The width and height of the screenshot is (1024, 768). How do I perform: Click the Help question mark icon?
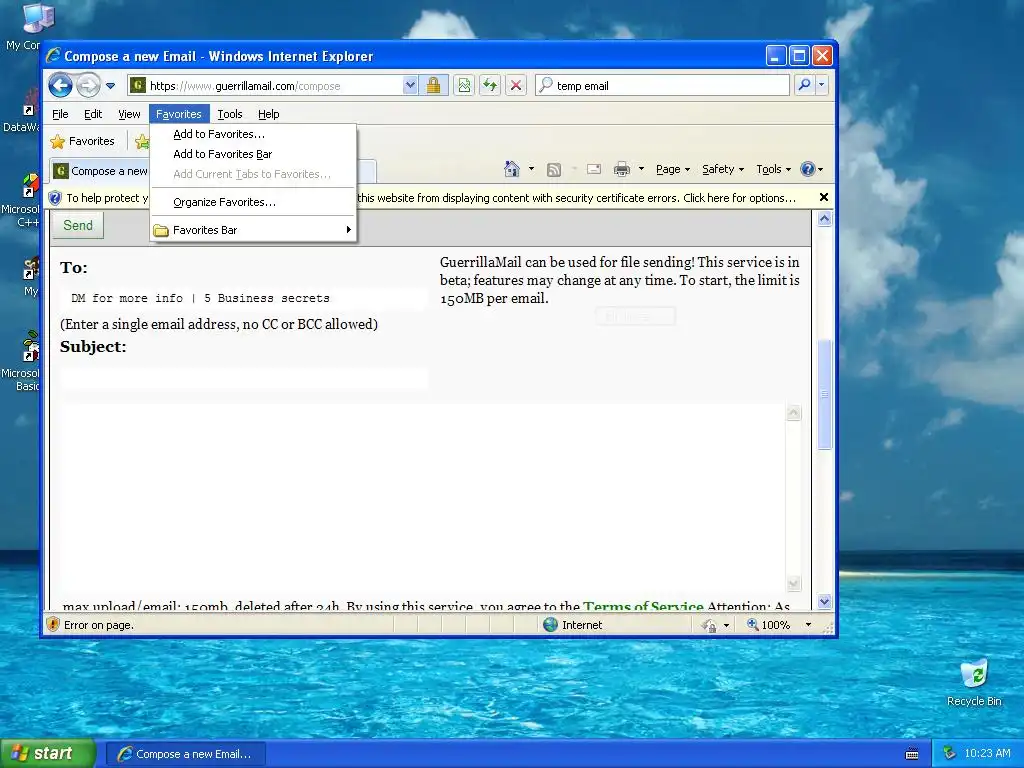click(x=808, y=169)
